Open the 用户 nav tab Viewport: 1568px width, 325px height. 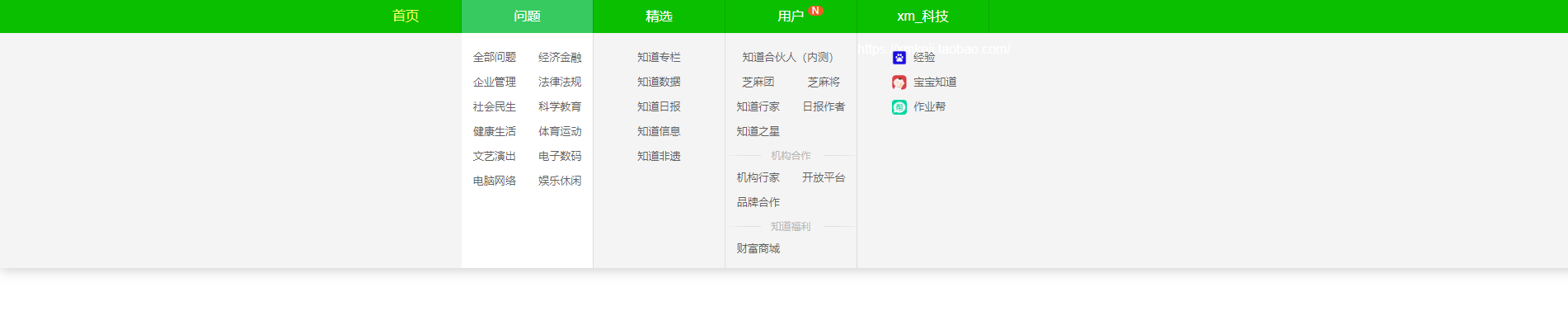[x=791, y=16]
